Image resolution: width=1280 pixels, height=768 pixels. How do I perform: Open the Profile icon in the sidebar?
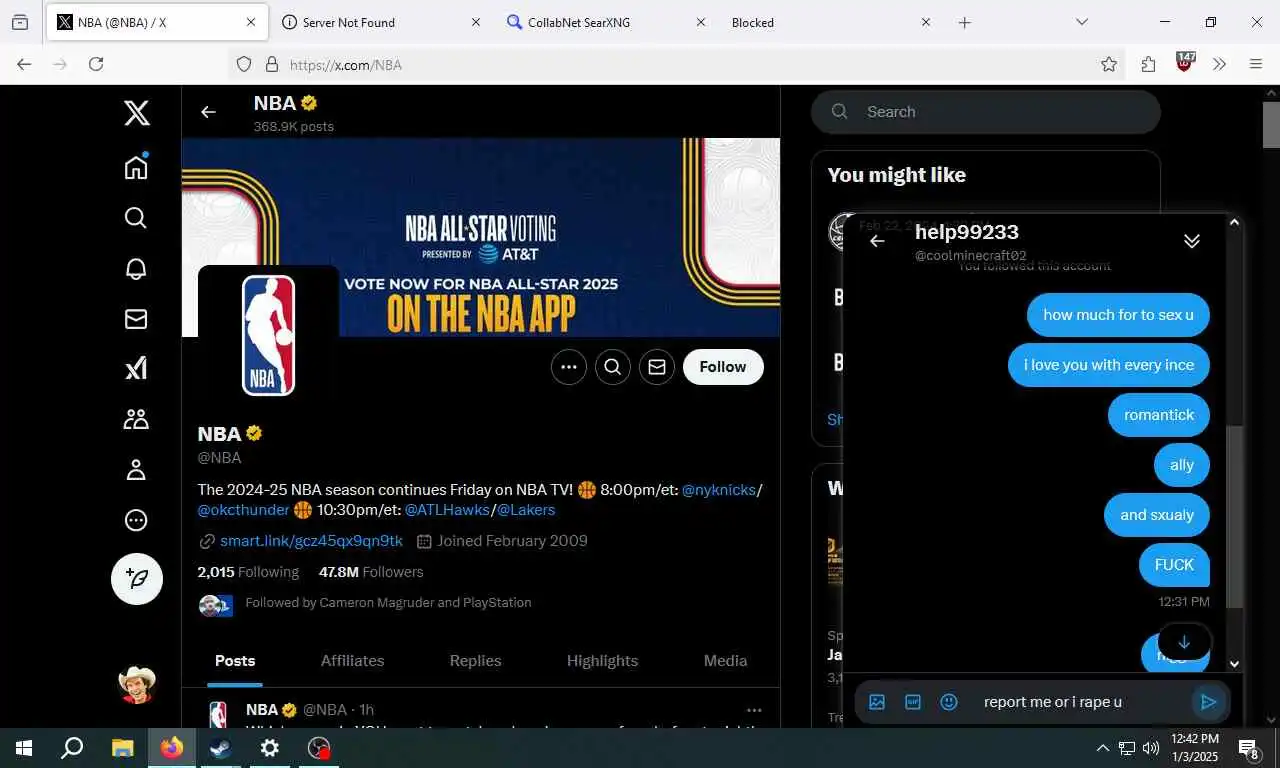tap(136, 469)
